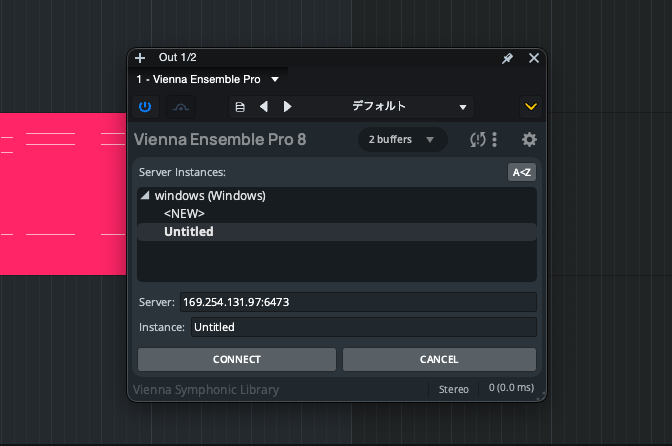Select the <NEW> instance entry
The height and width of the screenshot is (446, 672).
pos(184,214)
